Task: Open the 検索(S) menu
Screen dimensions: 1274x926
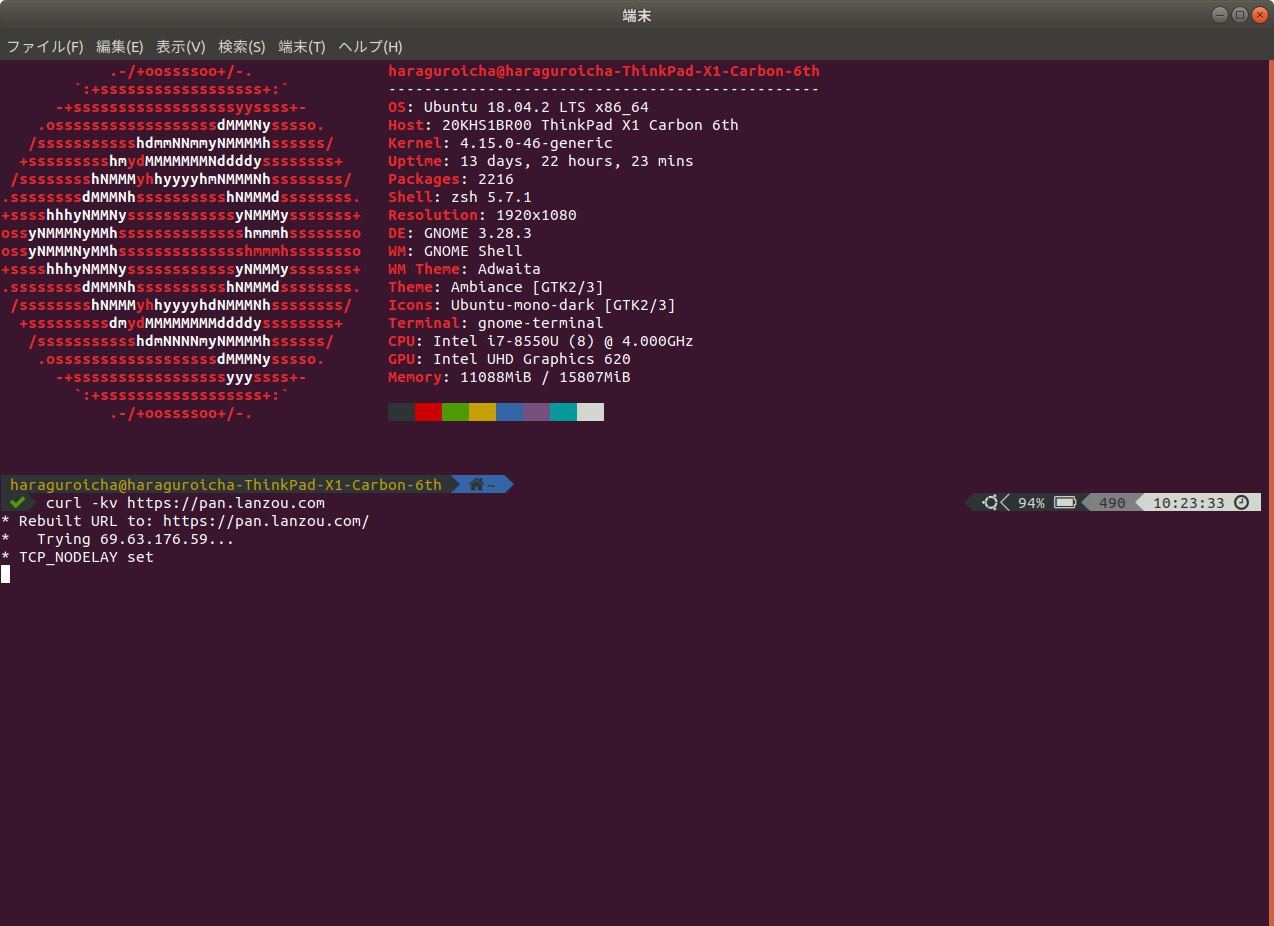Action: (x=242, y=47)
